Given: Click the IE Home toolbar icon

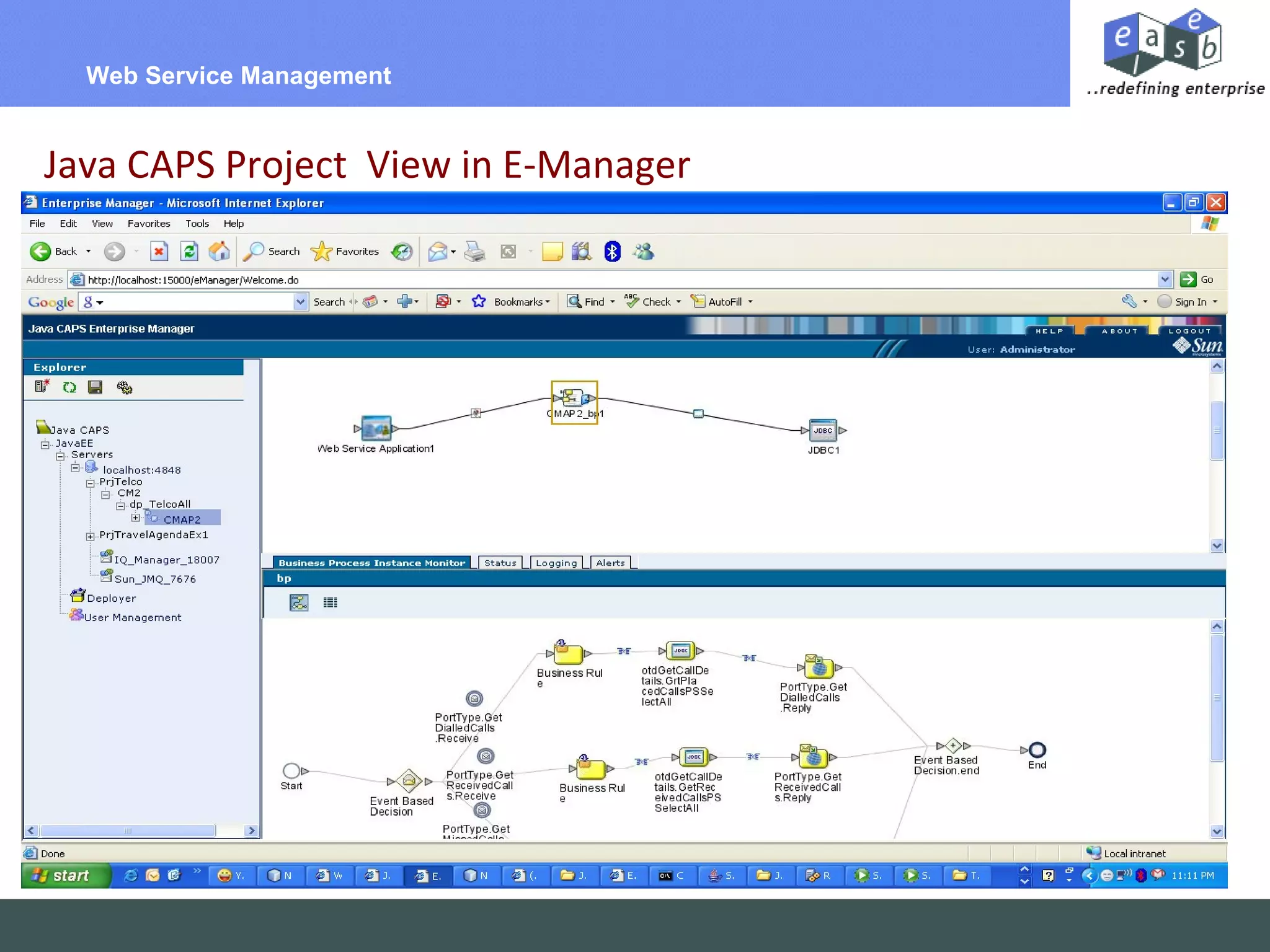Looking at the screenshot, I should (219, 252).
